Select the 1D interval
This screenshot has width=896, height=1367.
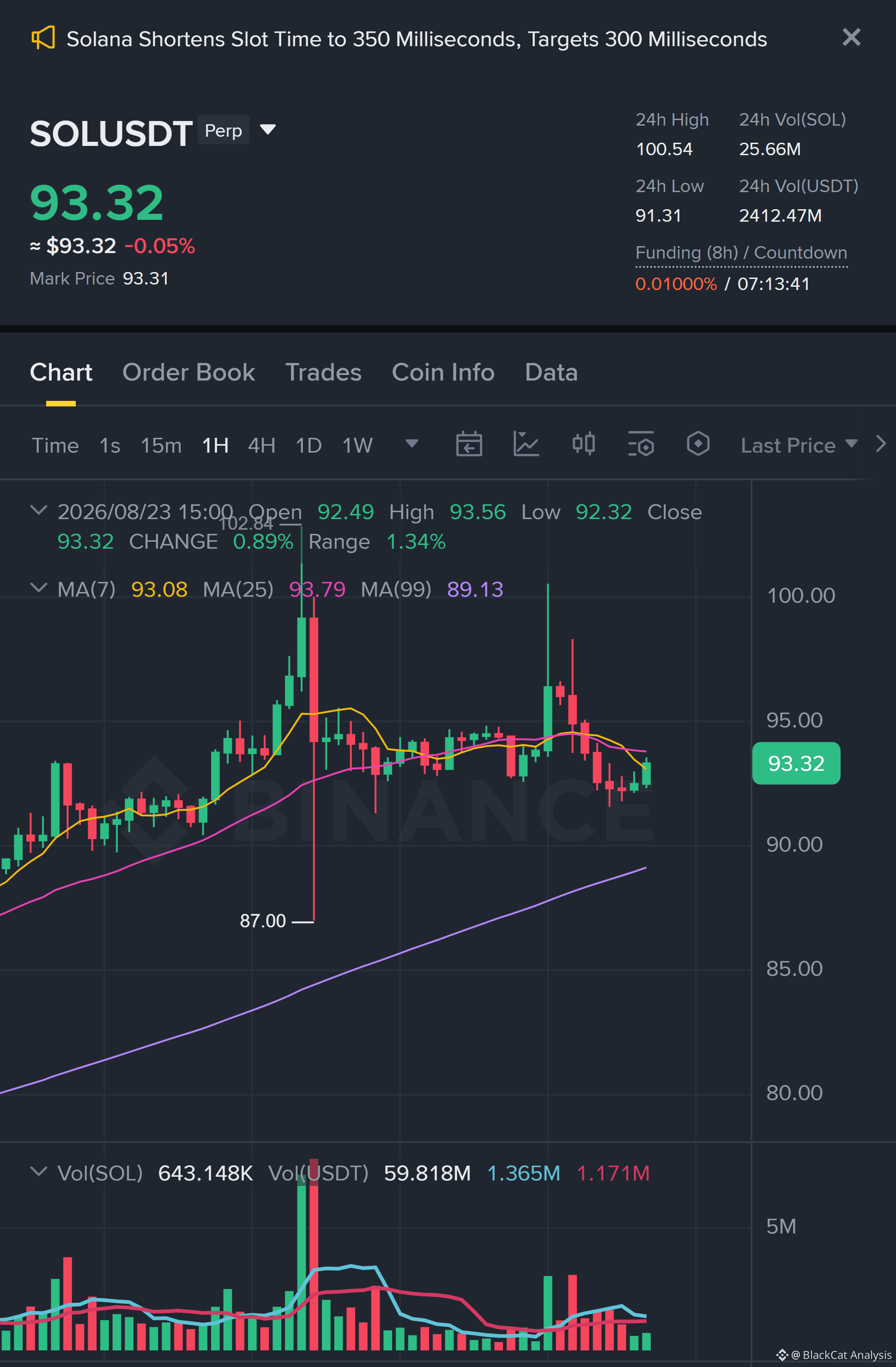pos(309,445)
